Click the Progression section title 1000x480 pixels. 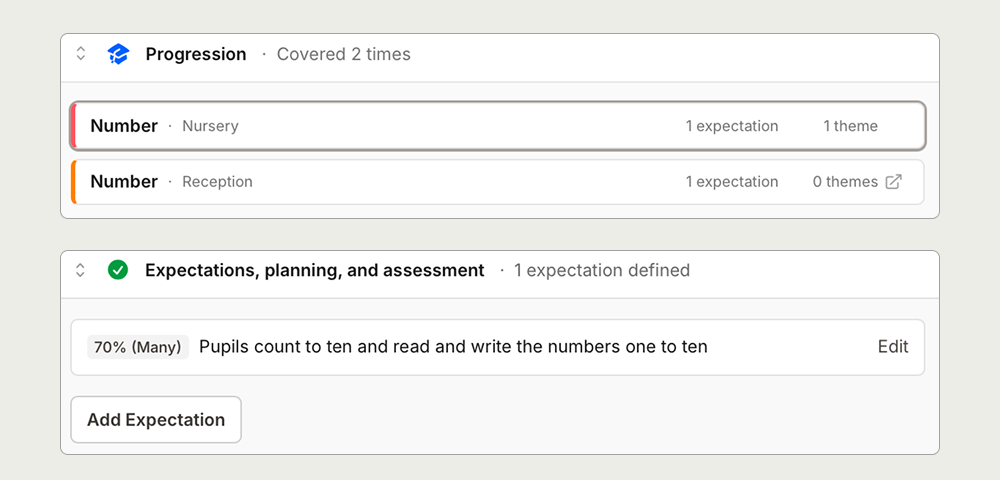196,54
